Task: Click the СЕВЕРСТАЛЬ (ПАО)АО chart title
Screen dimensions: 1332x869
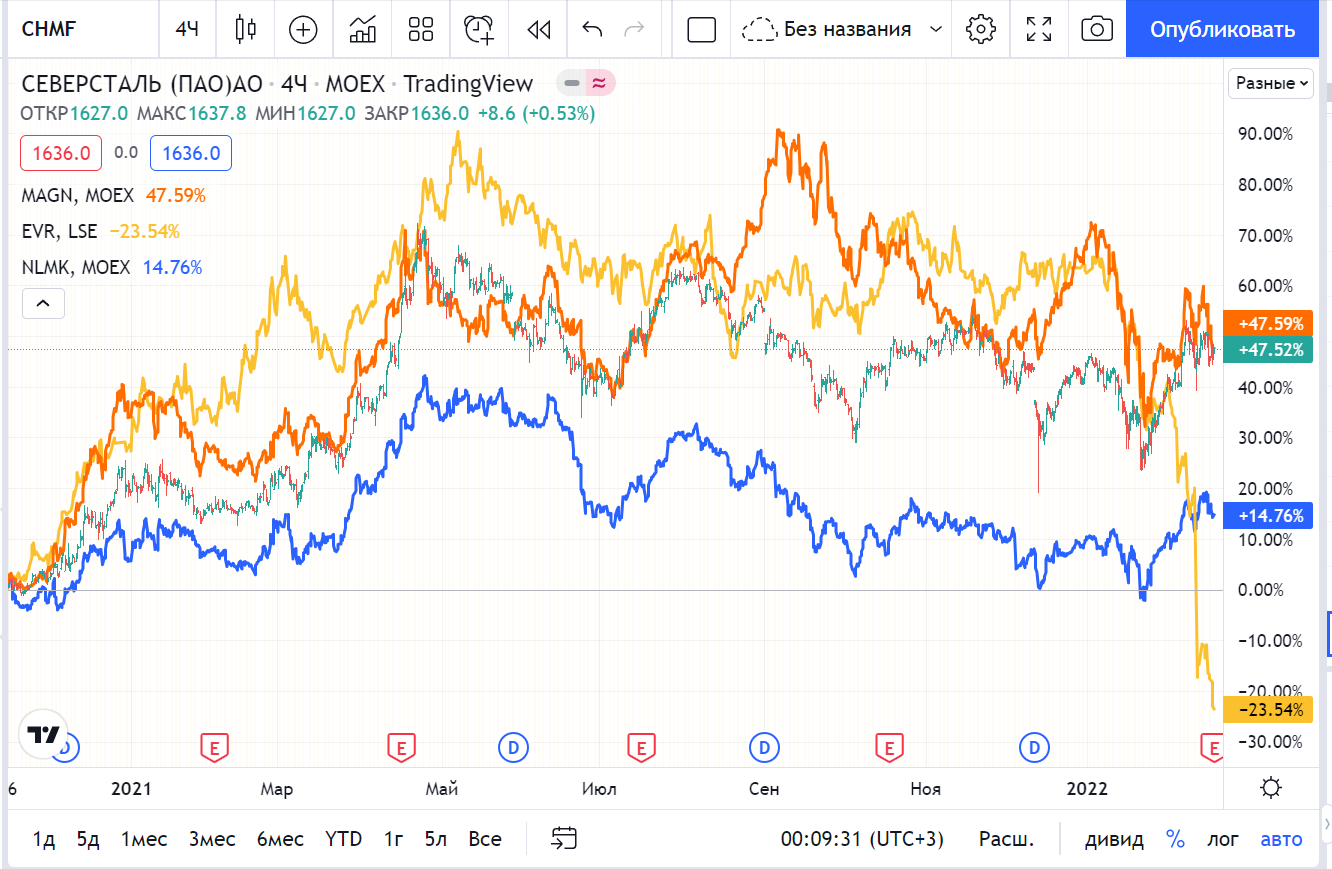Action: (142, 83)
